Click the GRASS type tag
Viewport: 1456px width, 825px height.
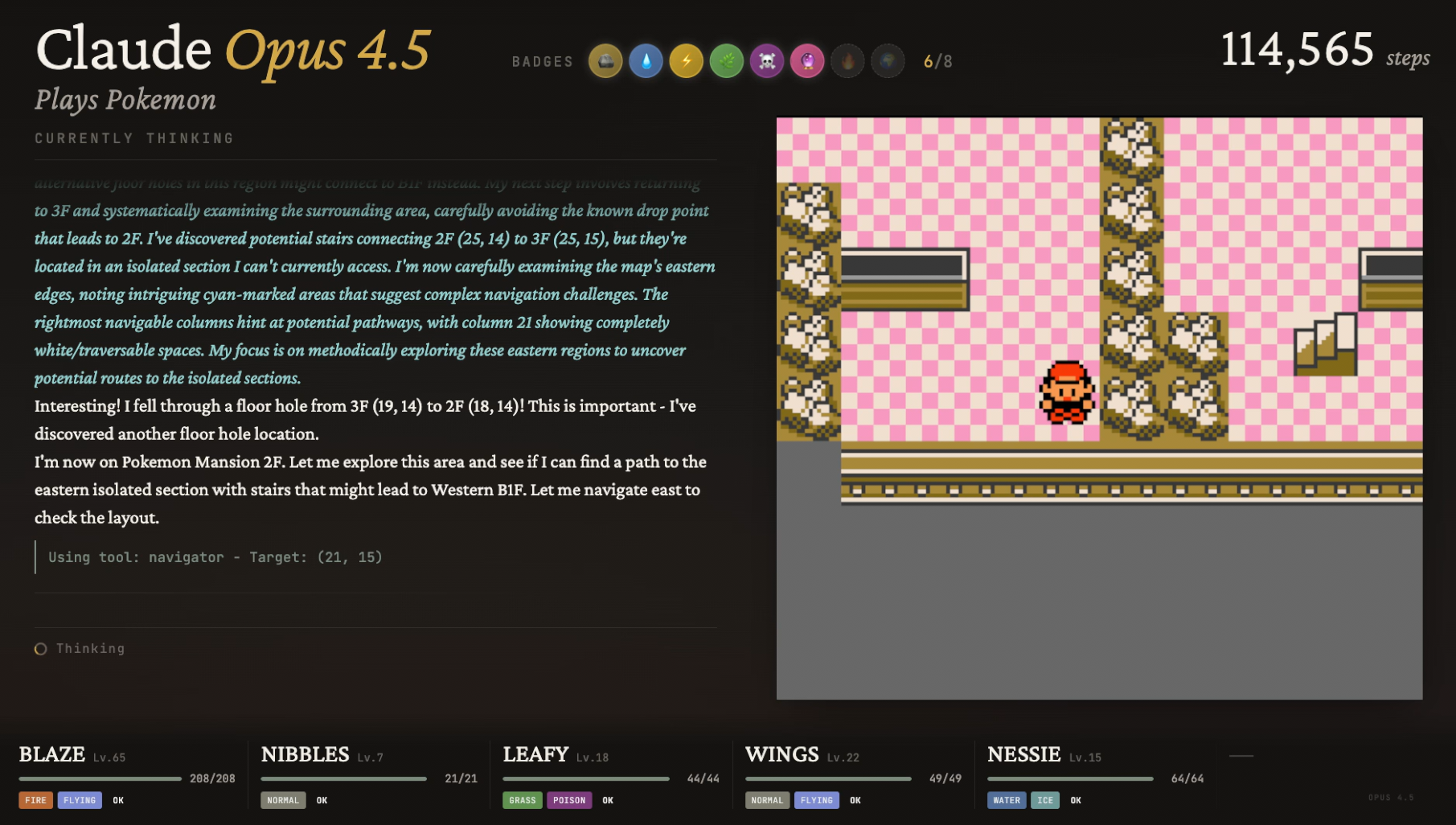click(523, 800)
